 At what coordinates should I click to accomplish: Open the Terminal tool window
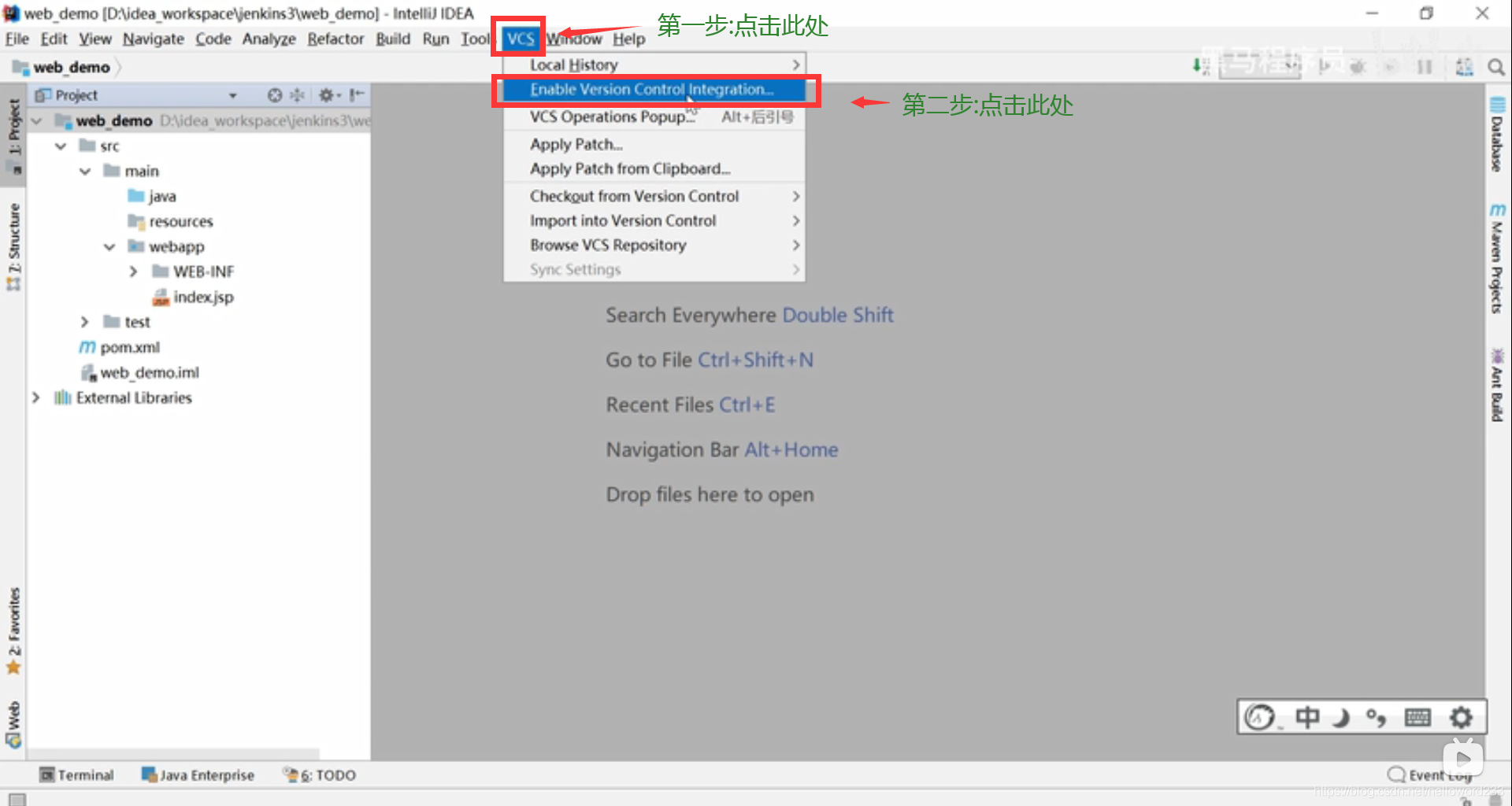(x=77, y=775)
